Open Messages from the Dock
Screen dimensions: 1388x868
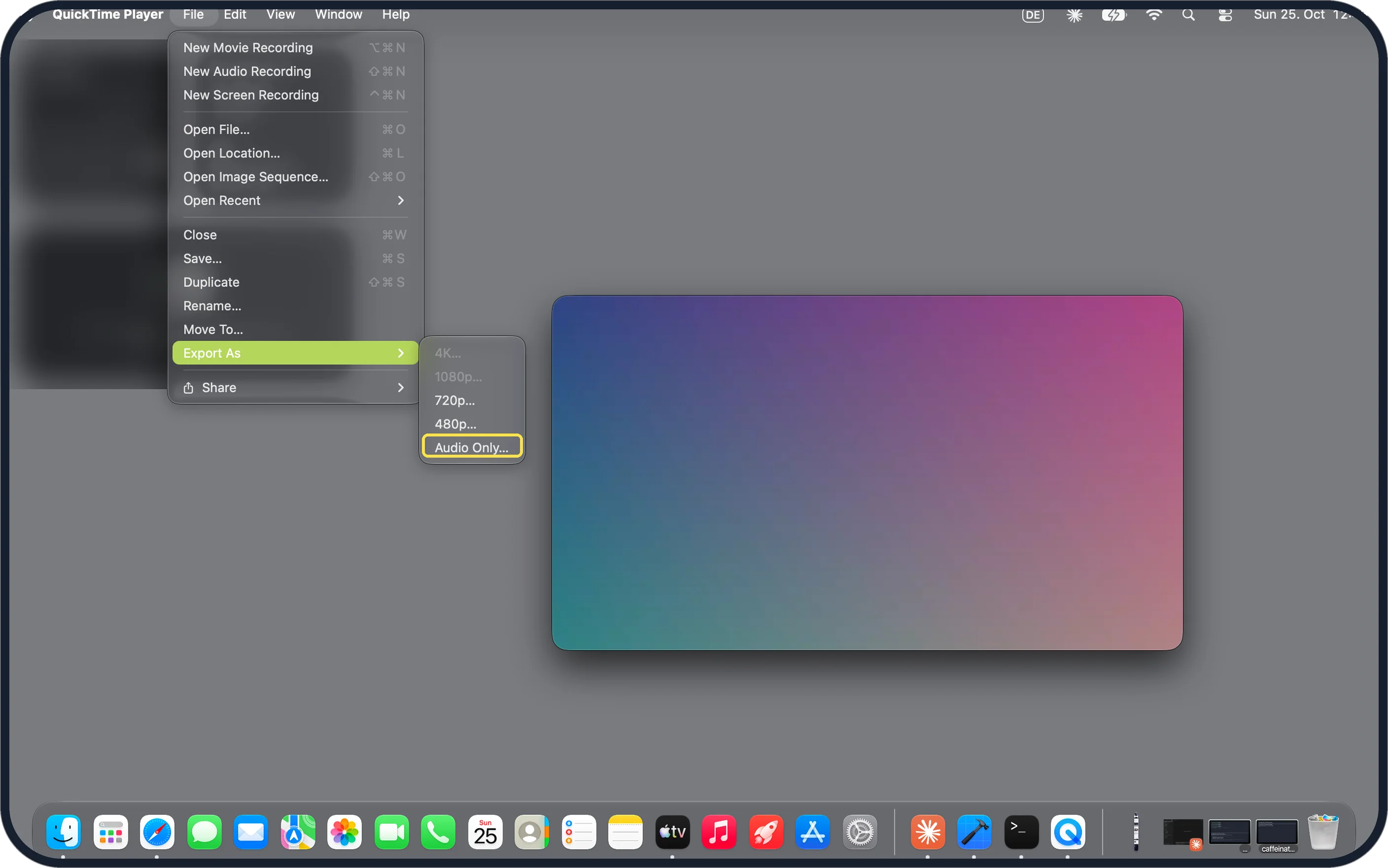204,831
